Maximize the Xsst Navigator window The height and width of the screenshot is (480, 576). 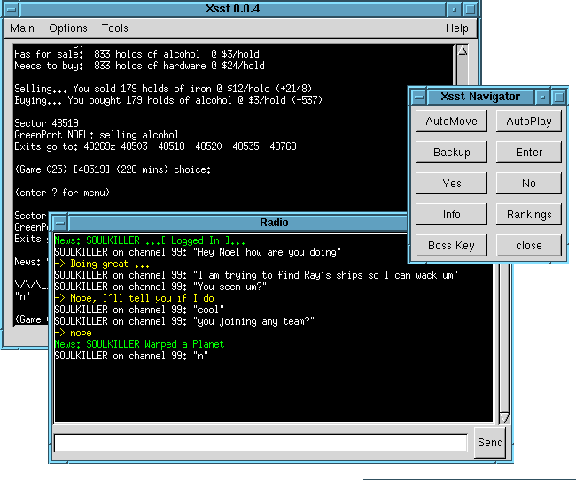pyautogui.click(x=559, y=97)
